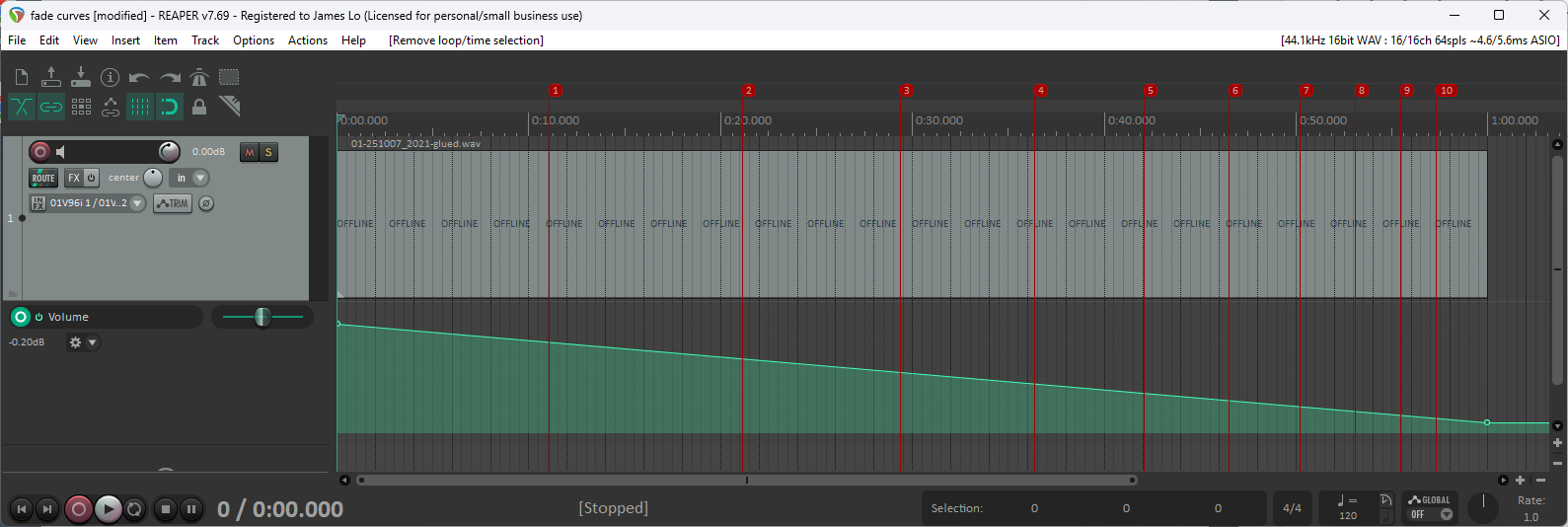Open the Insert menu
Image resolution: width=1568 pixels, height=527 pixels.
125,40
